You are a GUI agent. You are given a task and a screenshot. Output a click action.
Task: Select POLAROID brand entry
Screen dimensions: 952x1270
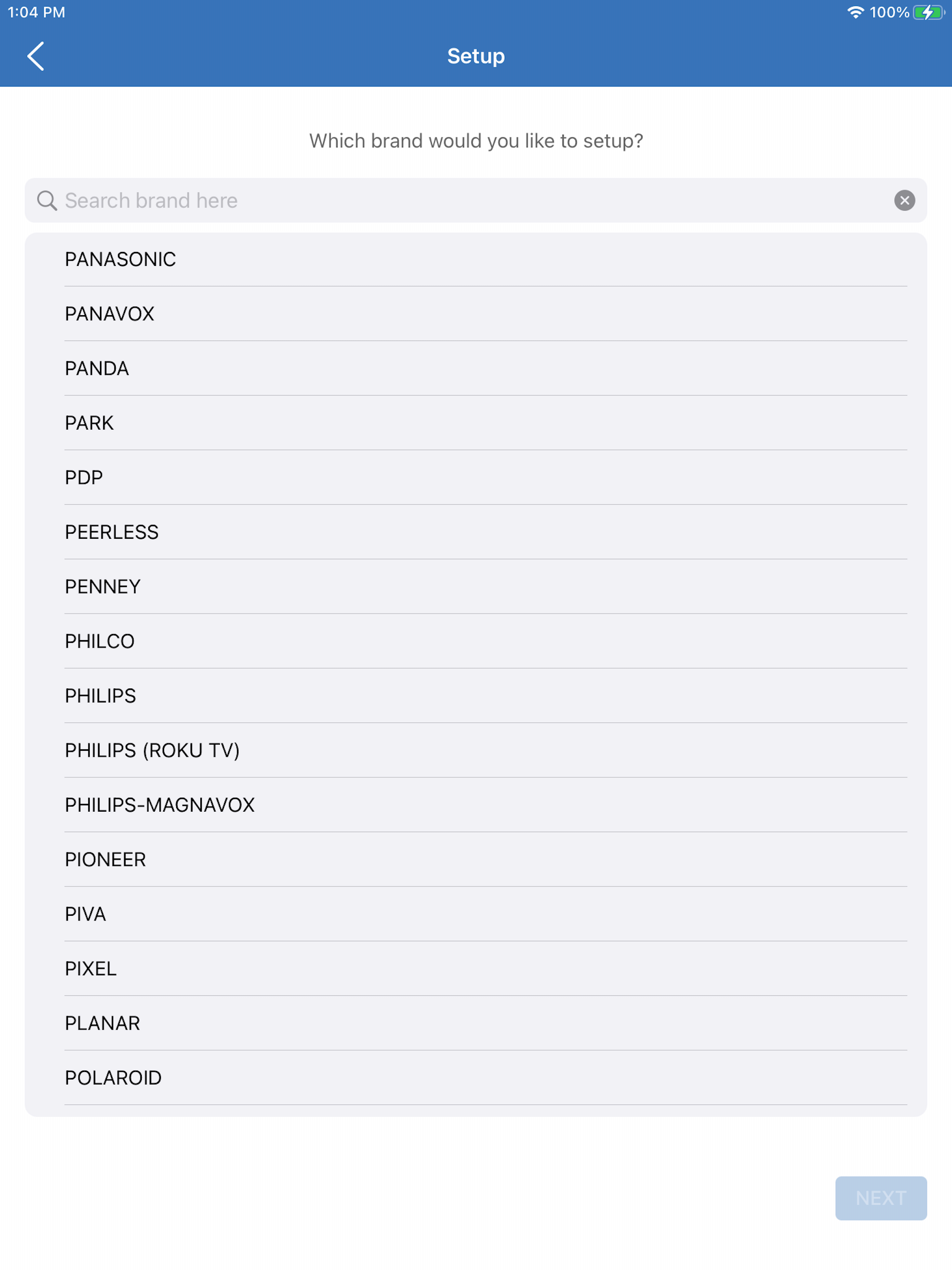(x=476, y=1078)
